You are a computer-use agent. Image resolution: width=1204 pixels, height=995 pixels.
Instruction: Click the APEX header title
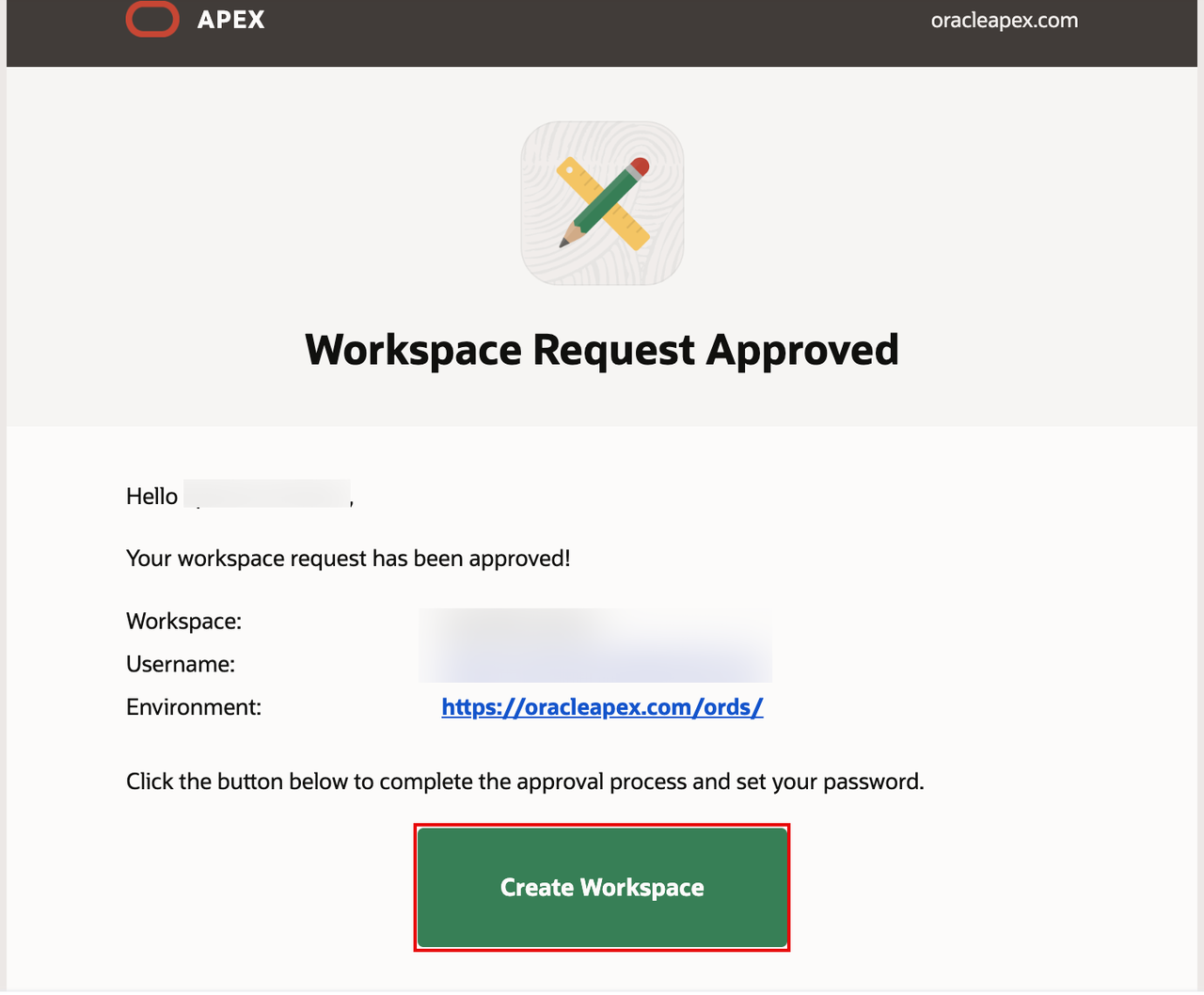tap(231, 21)
